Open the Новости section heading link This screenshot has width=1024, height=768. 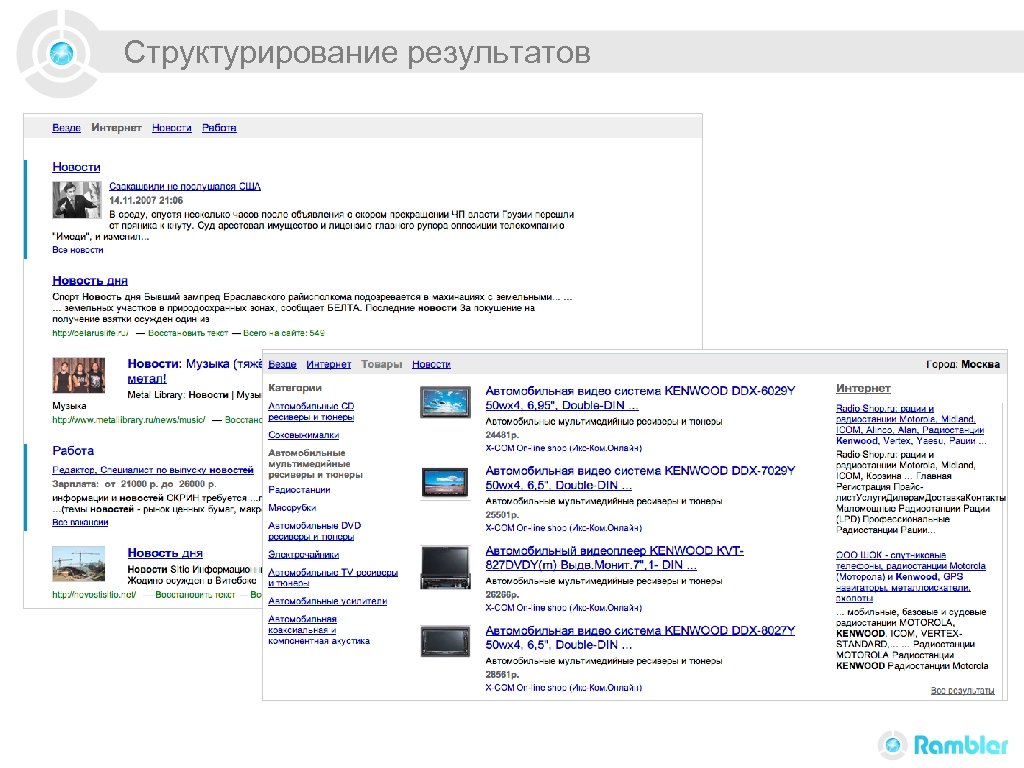tap(76, 167)
